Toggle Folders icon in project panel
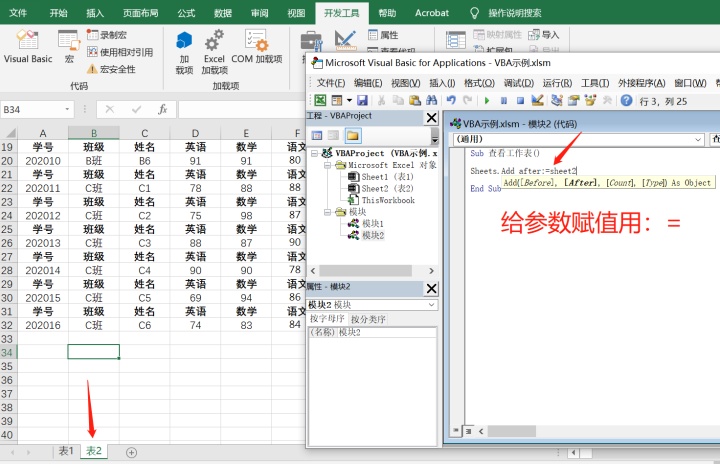Screen dimensions: 720x464 pos(353,135)
